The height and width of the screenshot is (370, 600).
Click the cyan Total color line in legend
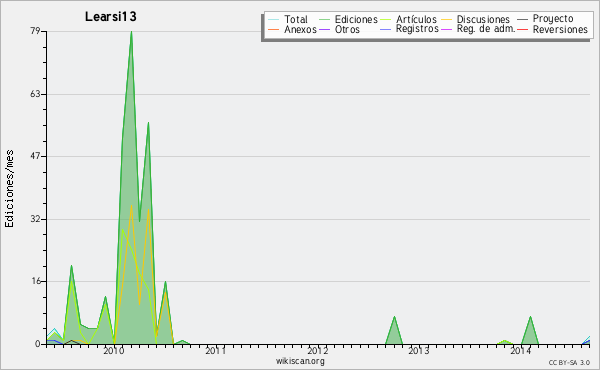pos(273,20)
